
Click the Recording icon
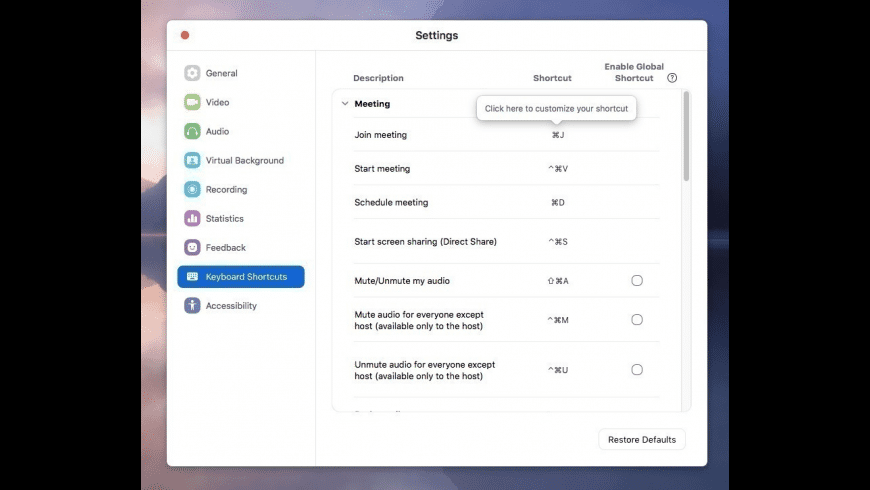coord(192,189)
